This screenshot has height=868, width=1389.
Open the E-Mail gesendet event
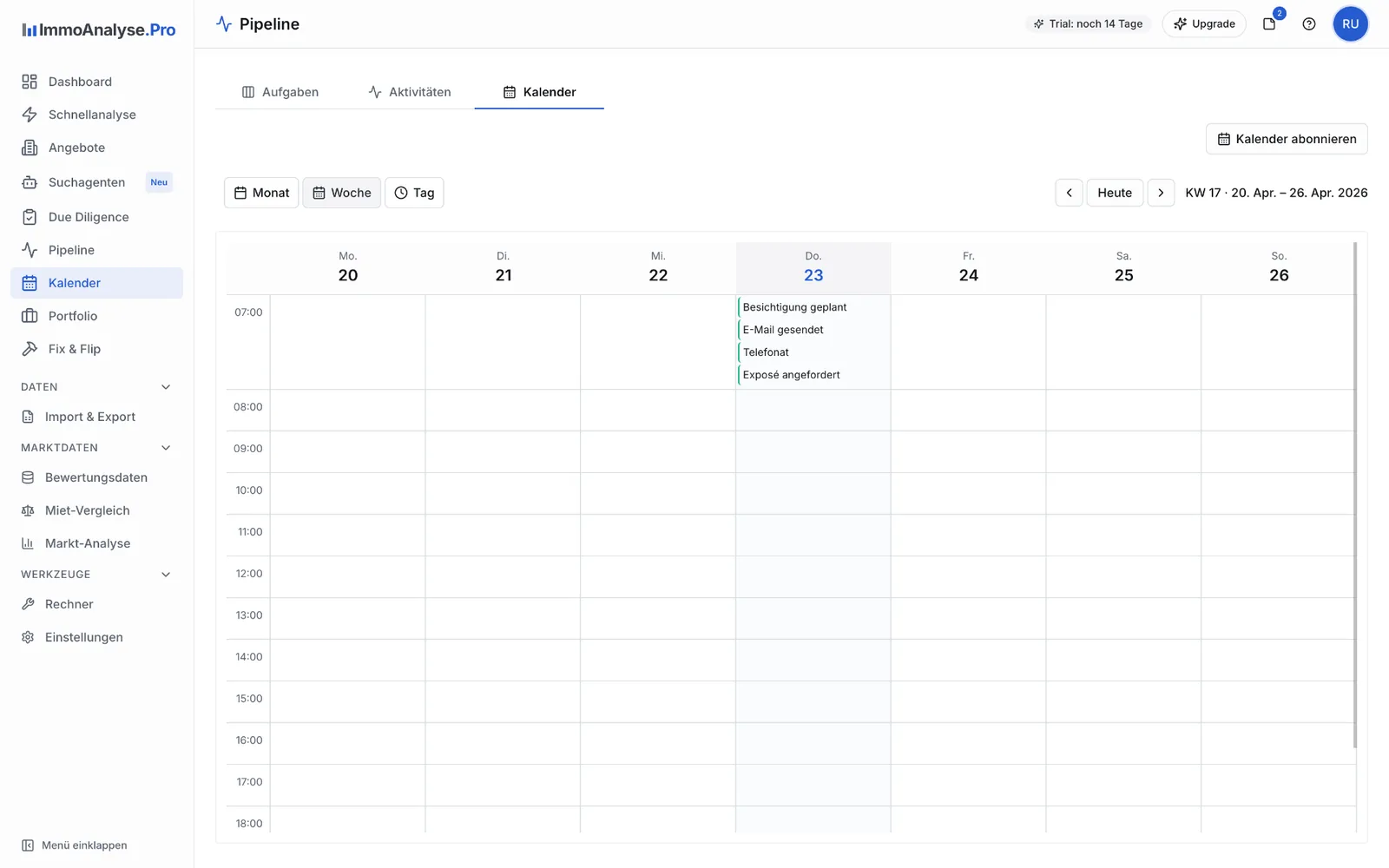click(x=813, y=330)
